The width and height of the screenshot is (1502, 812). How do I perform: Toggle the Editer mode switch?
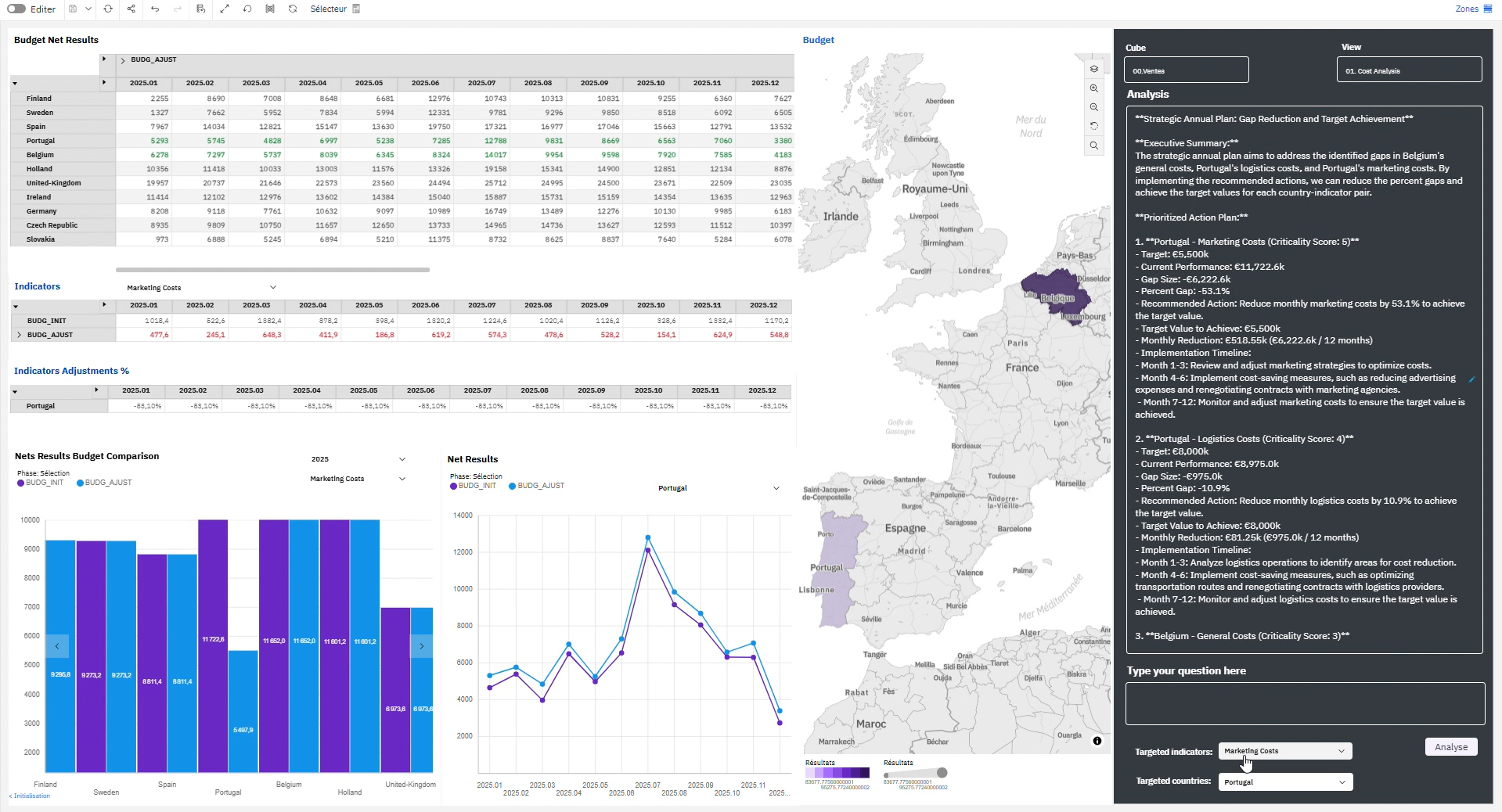pos(16,9)
